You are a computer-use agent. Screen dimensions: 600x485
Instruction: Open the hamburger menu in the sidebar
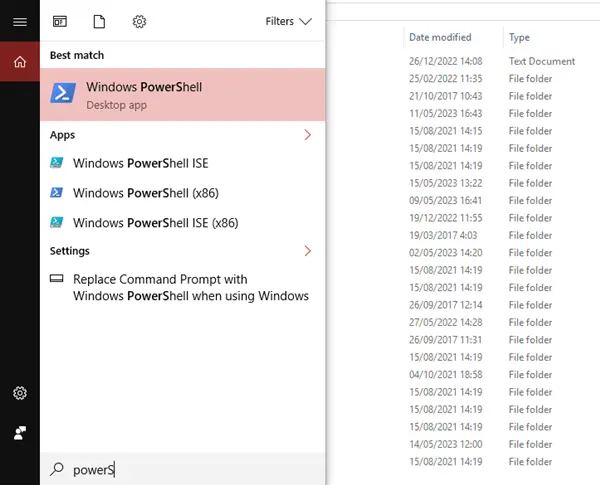pyautogui.click(x=20, y=22)
